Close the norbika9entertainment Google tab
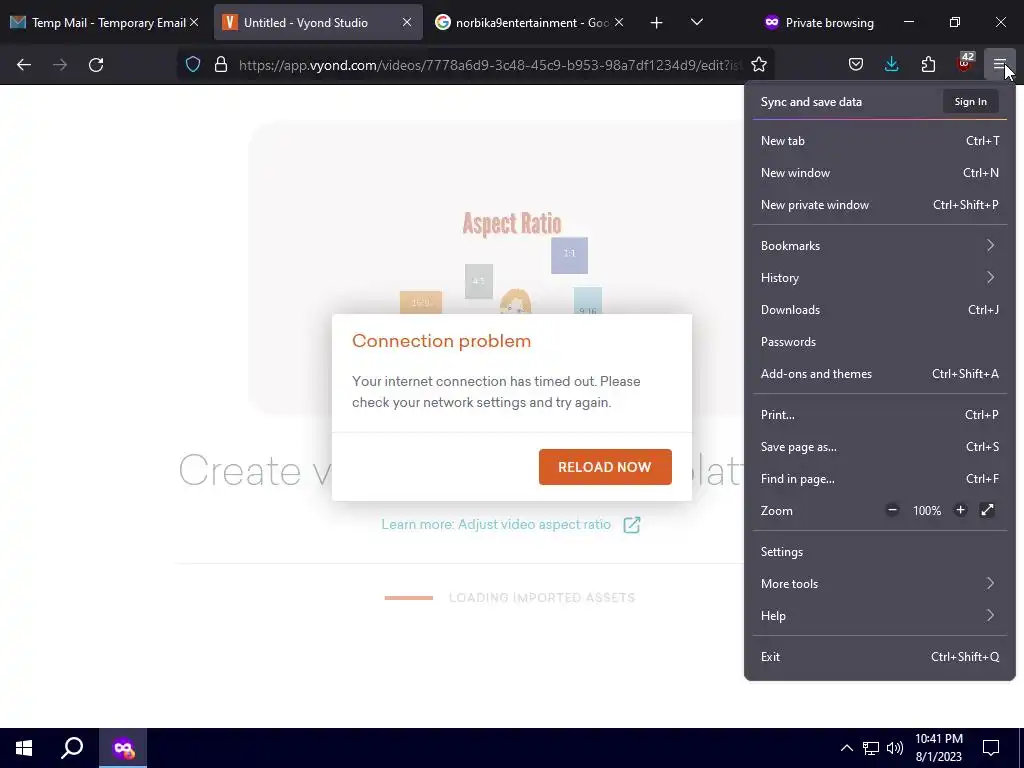 (619, 22)
